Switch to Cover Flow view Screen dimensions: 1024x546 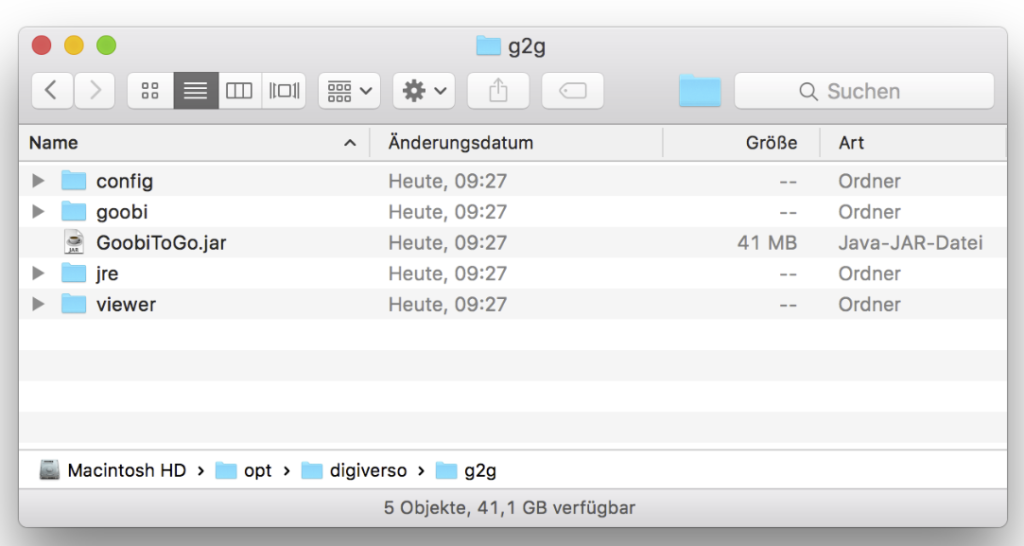pyautogui.click(x=283, y=91)
